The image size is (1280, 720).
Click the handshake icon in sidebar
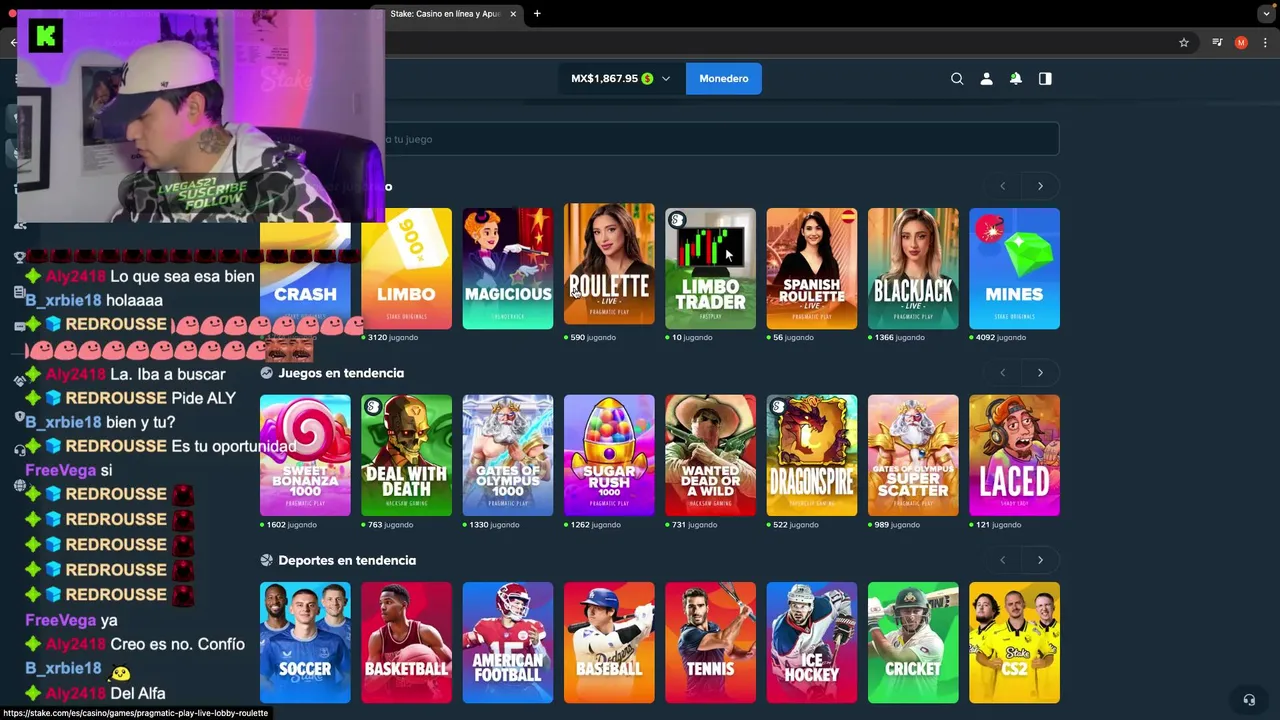pyautogui.click(x=19, y=380)
